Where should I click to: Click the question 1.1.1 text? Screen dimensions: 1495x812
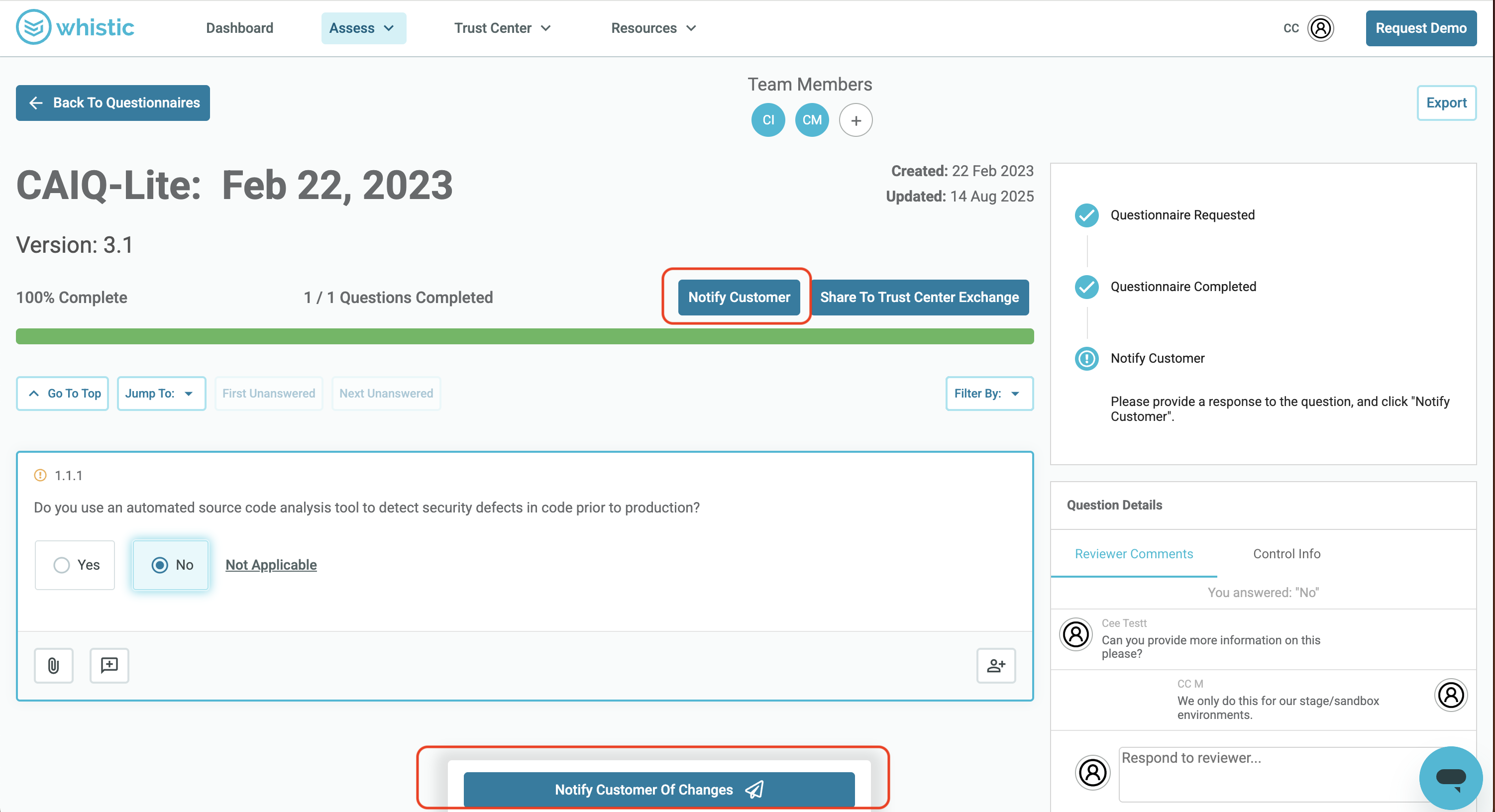tap(366, 507)
